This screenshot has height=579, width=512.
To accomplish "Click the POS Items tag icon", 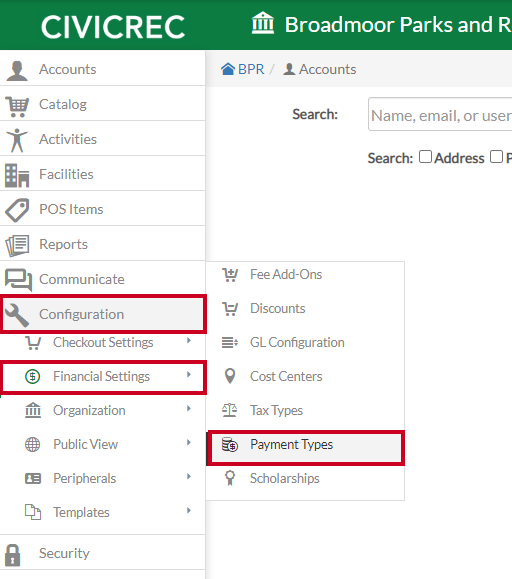I will [17, 210].
